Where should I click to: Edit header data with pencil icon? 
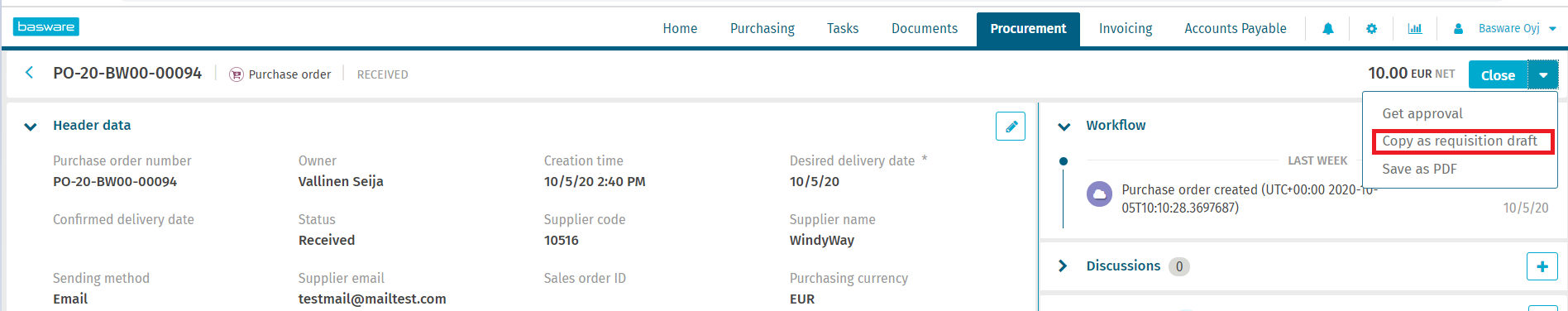pyautogui.click(x=1011, y=127)
